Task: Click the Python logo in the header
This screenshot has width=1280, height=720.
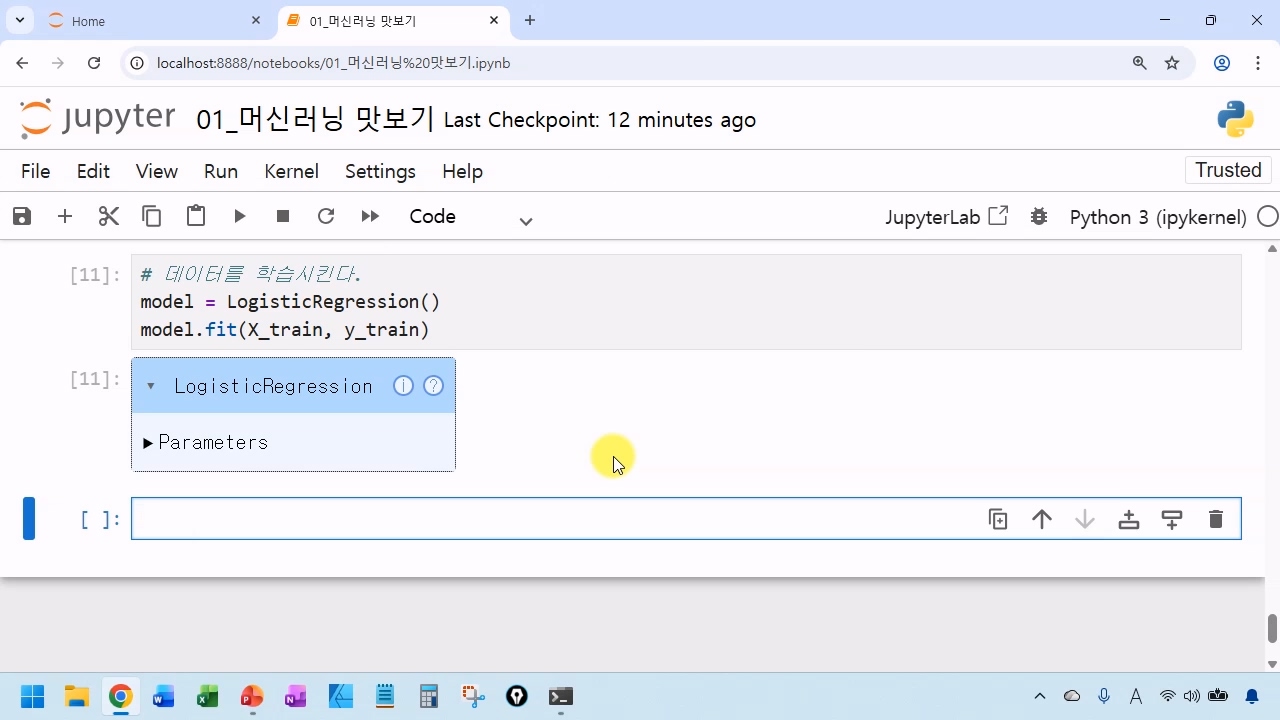Action: 1236,119
